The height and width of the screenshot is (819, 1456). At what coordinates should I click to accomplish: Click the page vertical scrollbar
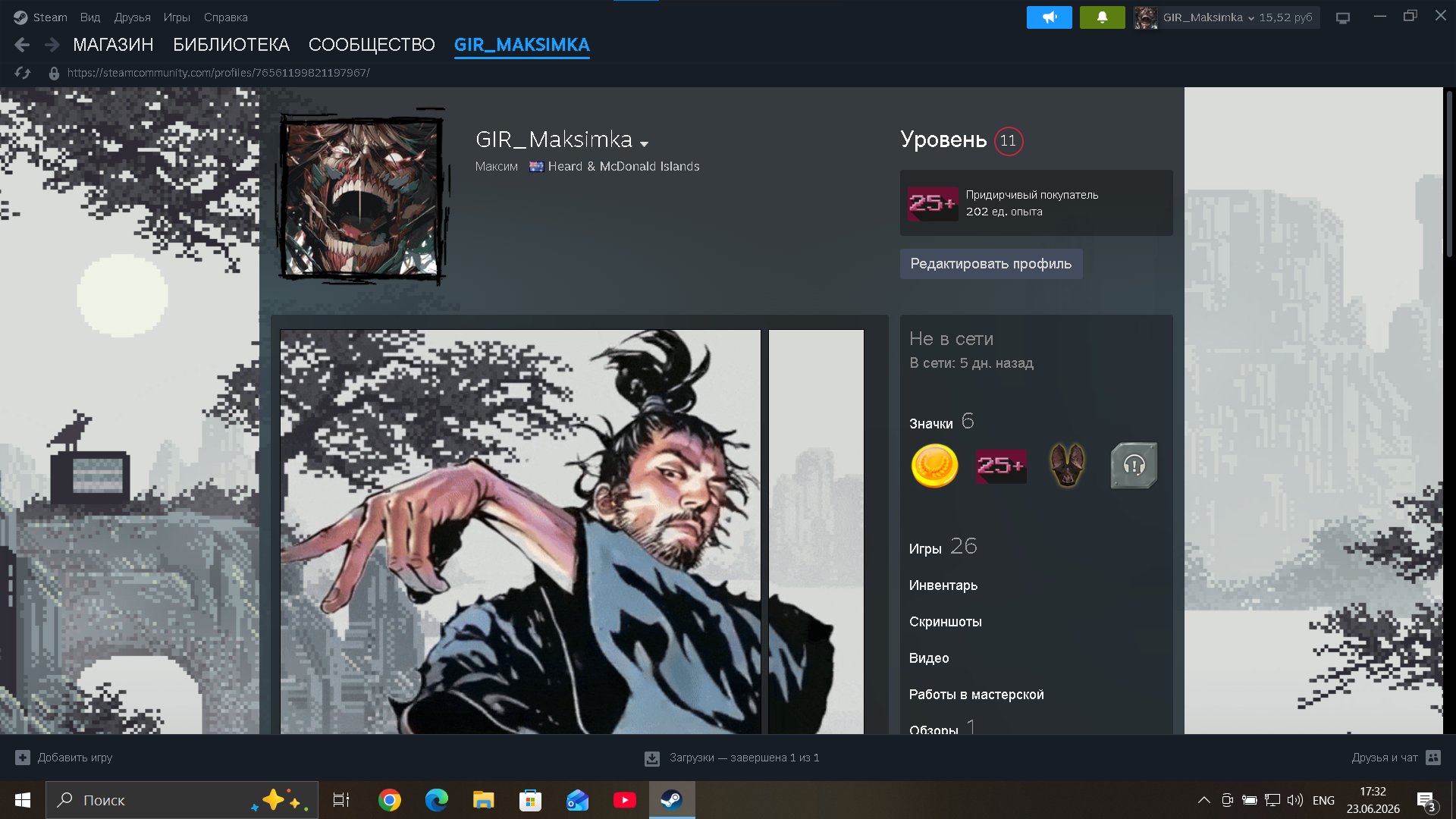pyautogui.click(x=1449, y=174)
